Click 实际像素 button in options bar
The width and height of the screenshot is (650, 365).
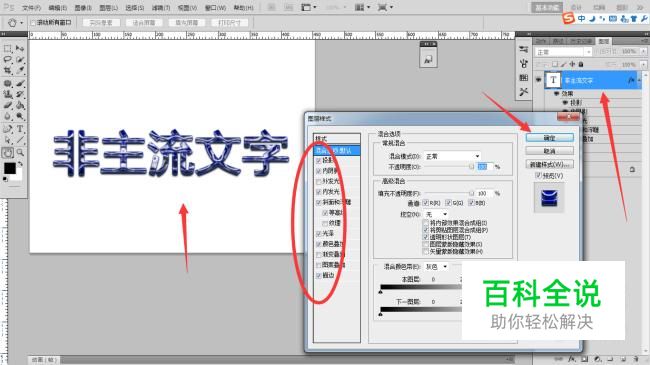pyautogui.click(x=101, y=22)
